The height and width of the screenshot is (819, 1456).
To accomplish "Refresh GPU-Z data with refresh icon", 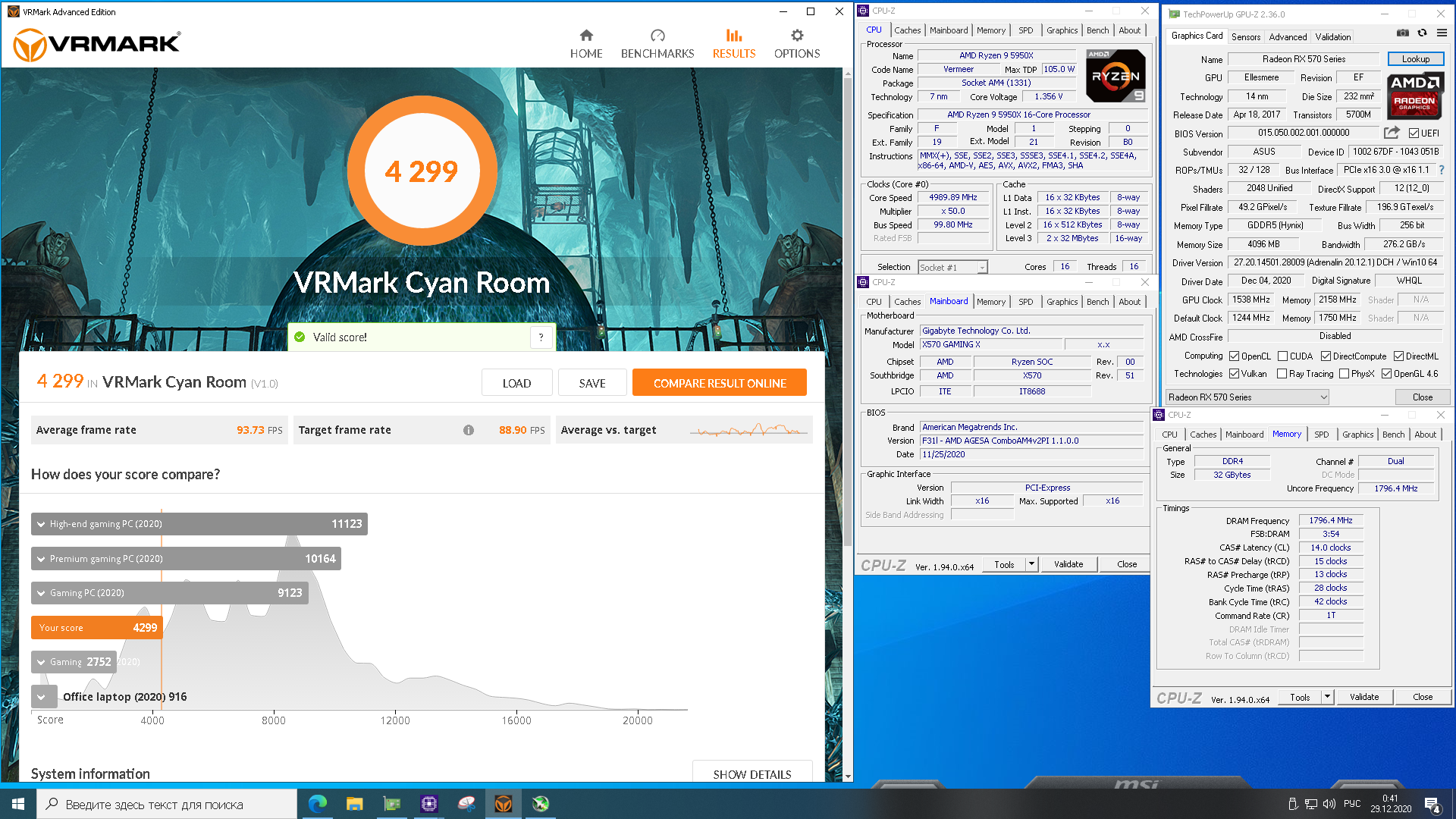I will pyautogui.click(x=1423, y=33).
